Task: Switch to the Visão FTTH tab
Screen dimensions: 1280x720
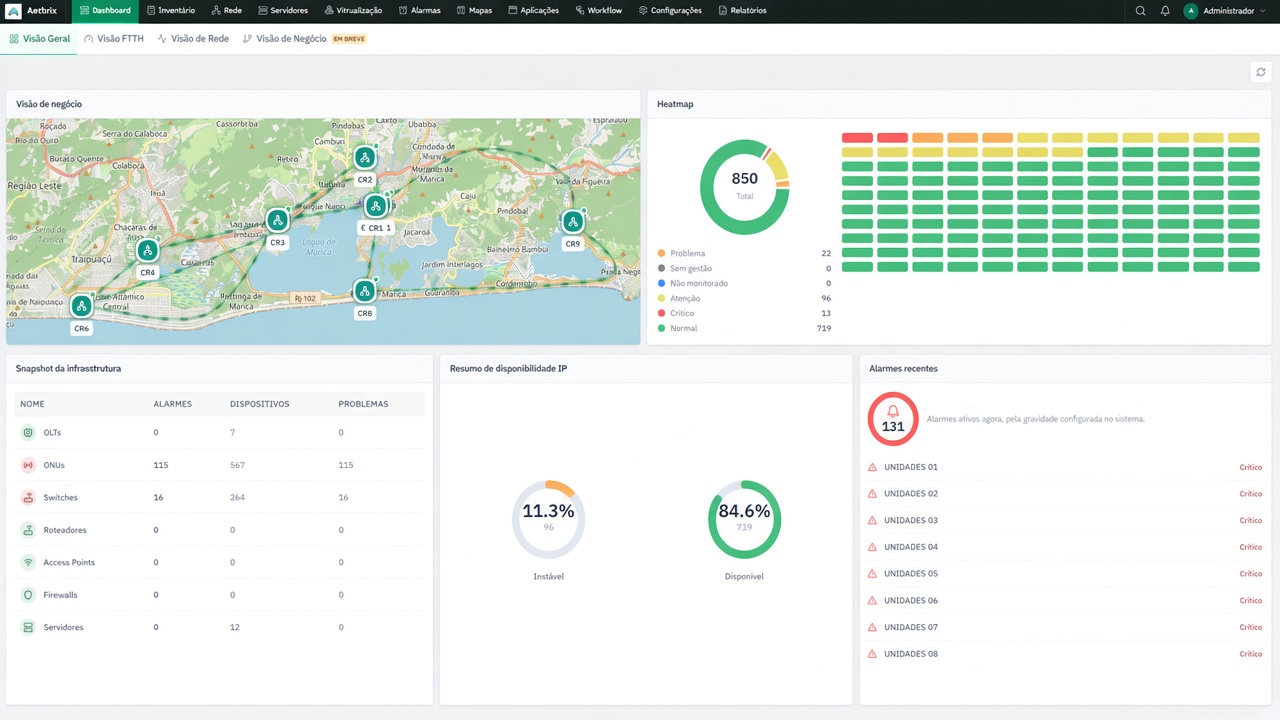Action: [114, 39]
